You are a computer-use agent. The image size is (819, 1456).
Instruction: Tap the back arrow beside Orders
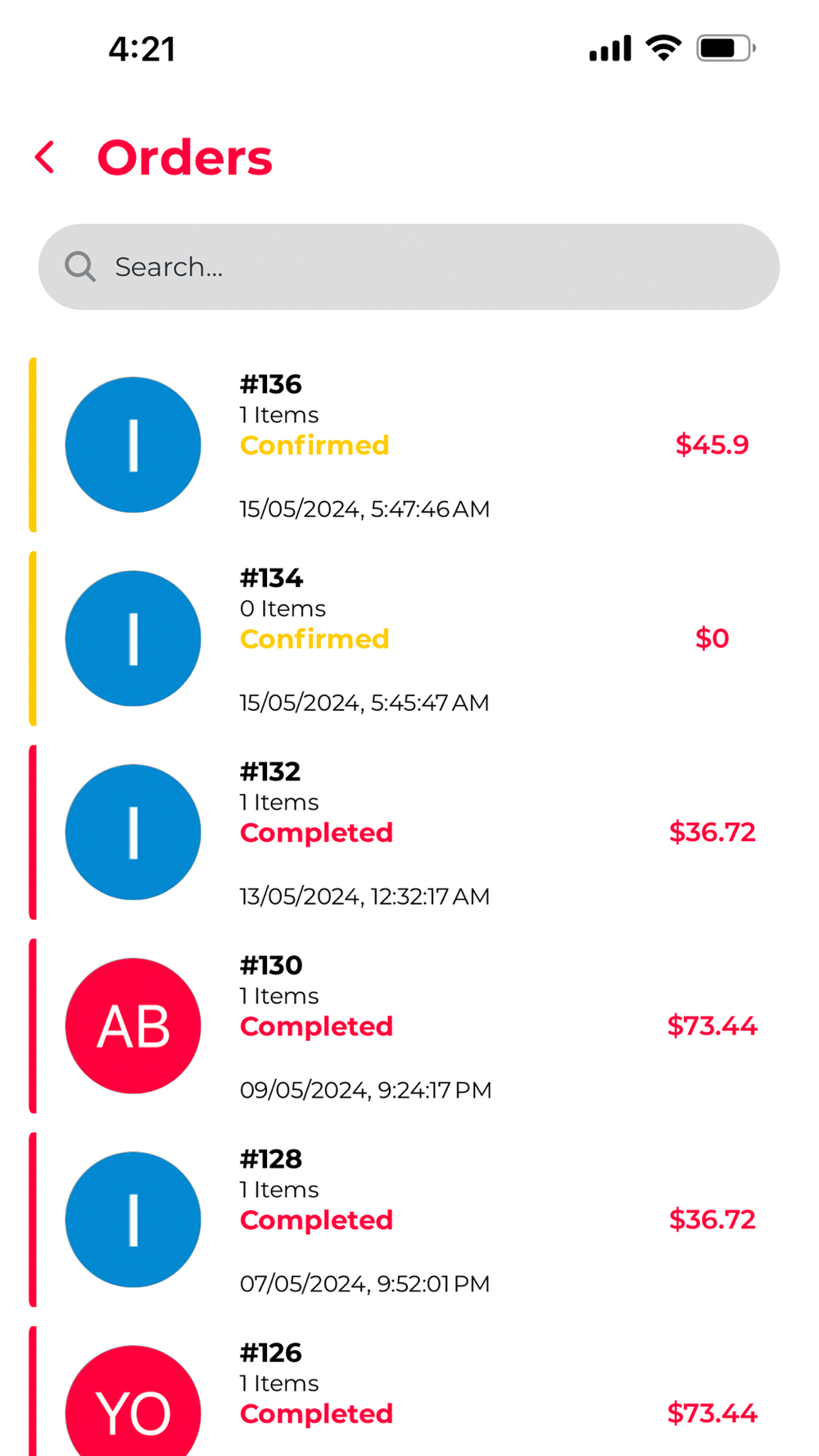tap(45, 157)
